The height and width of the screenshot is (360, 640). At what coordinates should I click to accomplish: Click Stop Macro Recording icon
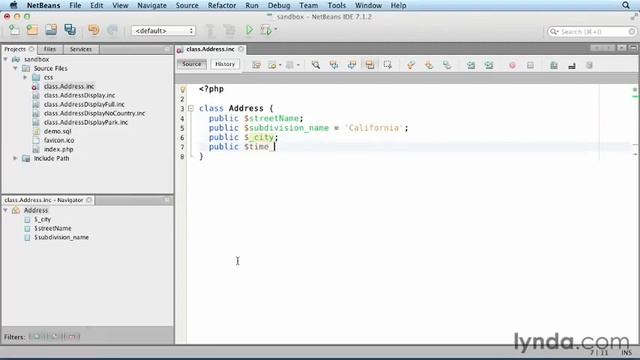tap(530, 65)
